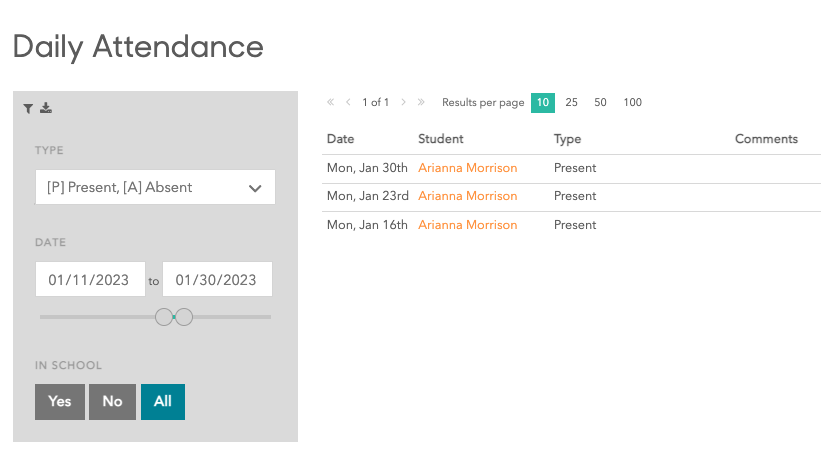The height and width of the screenshot is (453, 821).
Task: Click the right date range slider handle
Action: pyautogui.click(x=184, y=317)
